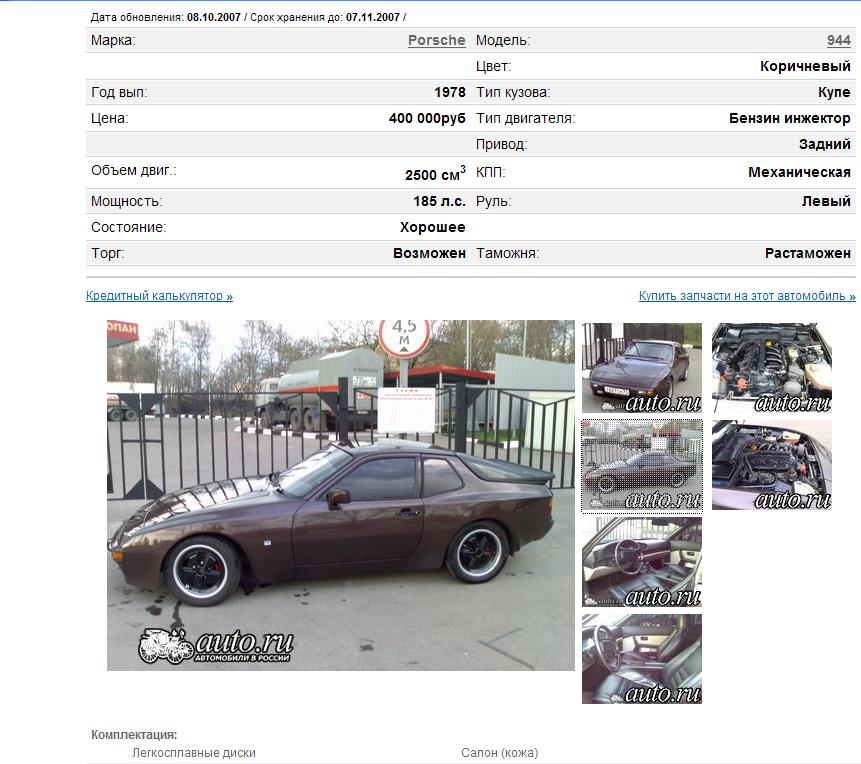Select the leather seats interior thumbnail
The height and width of the screenshot is (764, 861).
[x=641, y=659]
